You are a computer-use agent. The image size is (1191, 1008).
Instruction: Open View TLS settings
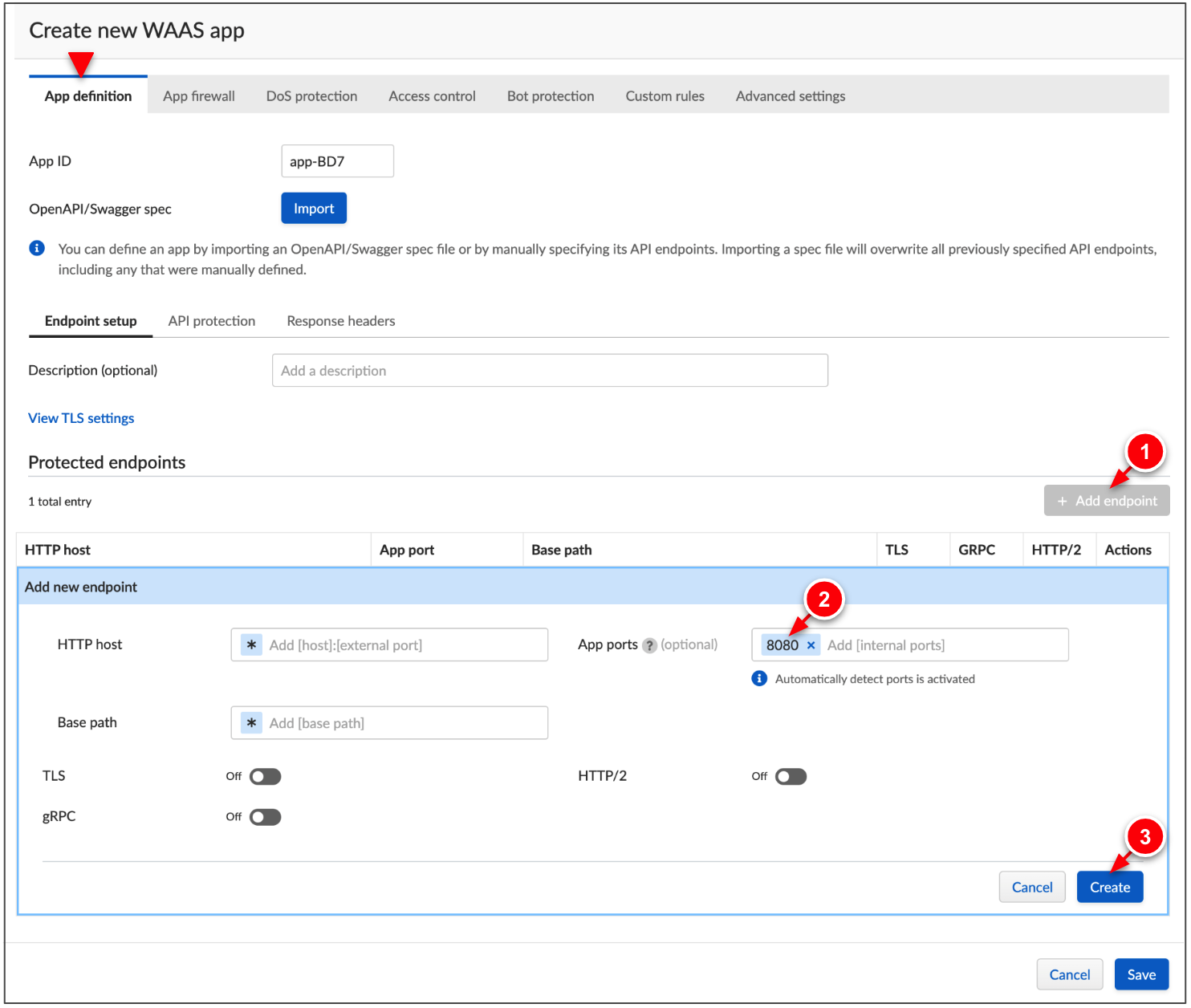tap(80, 417)
